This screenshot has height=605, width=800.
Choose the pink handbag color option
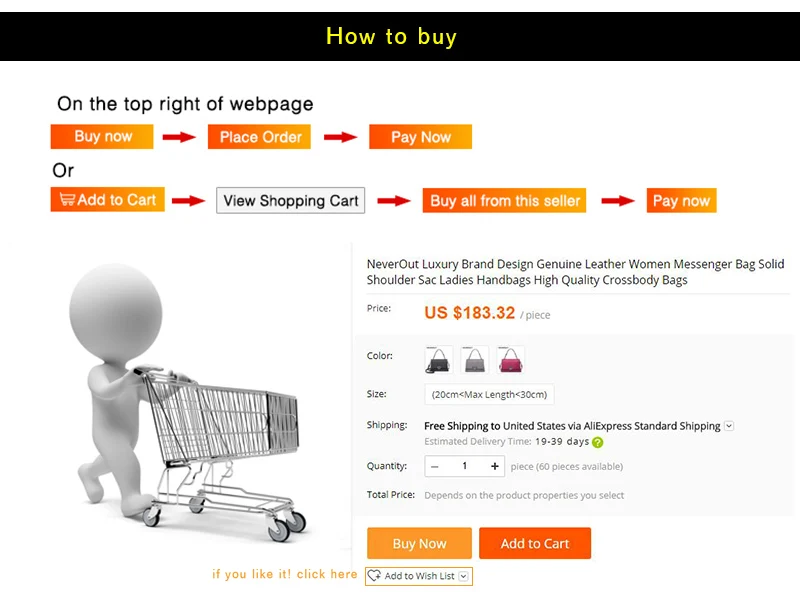click(x=510, y=360)
